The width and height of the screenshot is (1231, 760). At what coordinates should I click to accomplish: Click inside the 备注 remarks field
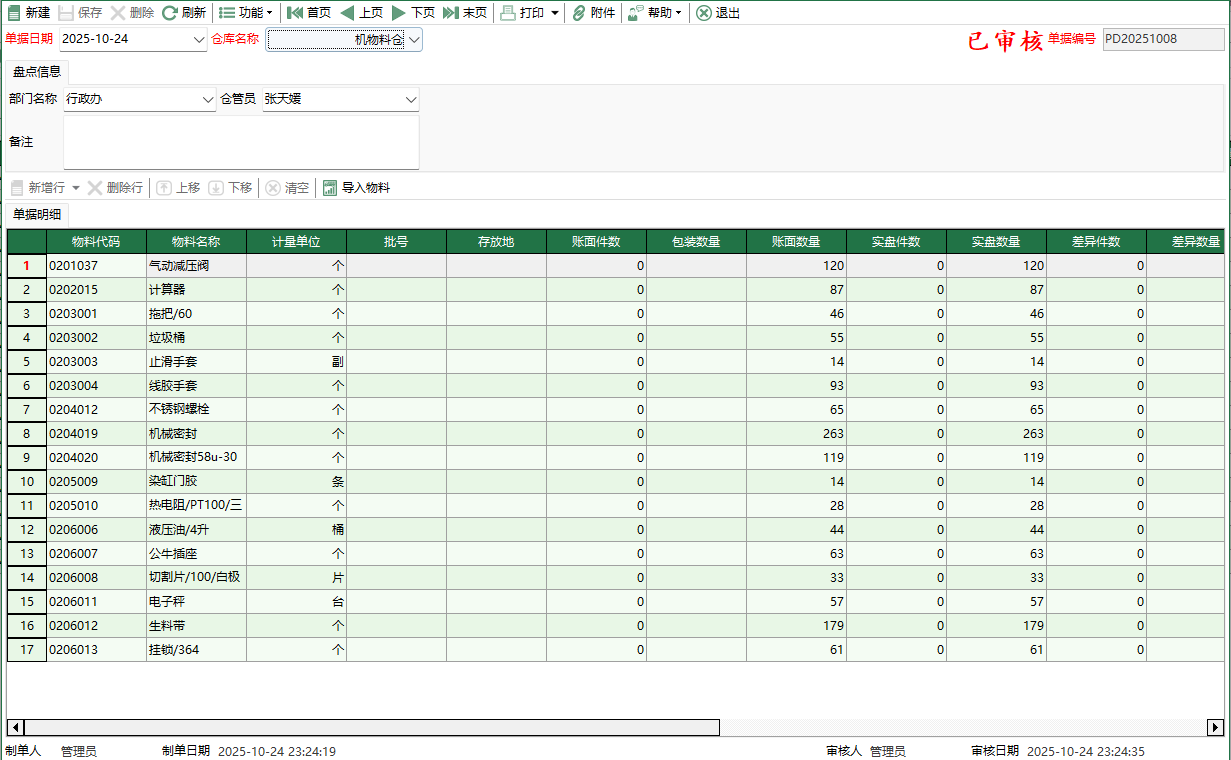point(241,143)
